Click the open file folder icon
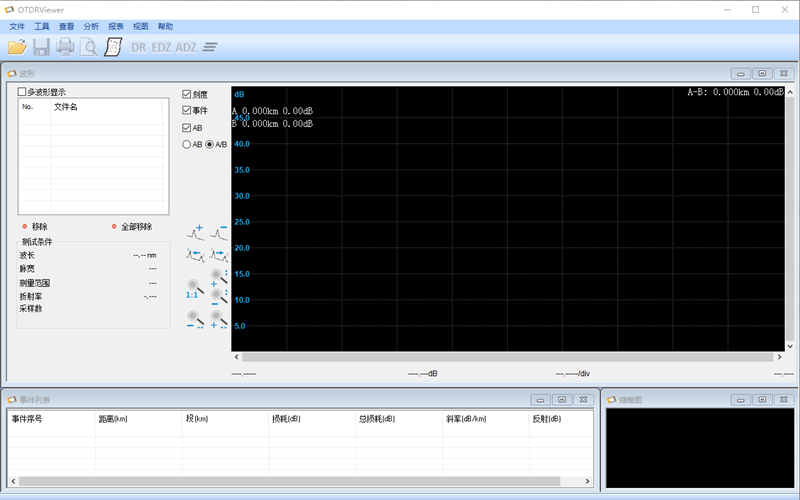800x500 pixels. point(17,47)
